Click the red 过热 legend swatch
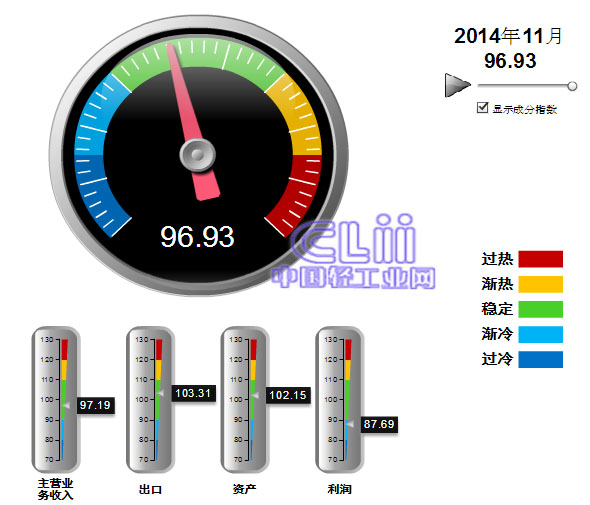Image resolution: width=590 pixels, height=505 pixels. click(x=540, y=259)
